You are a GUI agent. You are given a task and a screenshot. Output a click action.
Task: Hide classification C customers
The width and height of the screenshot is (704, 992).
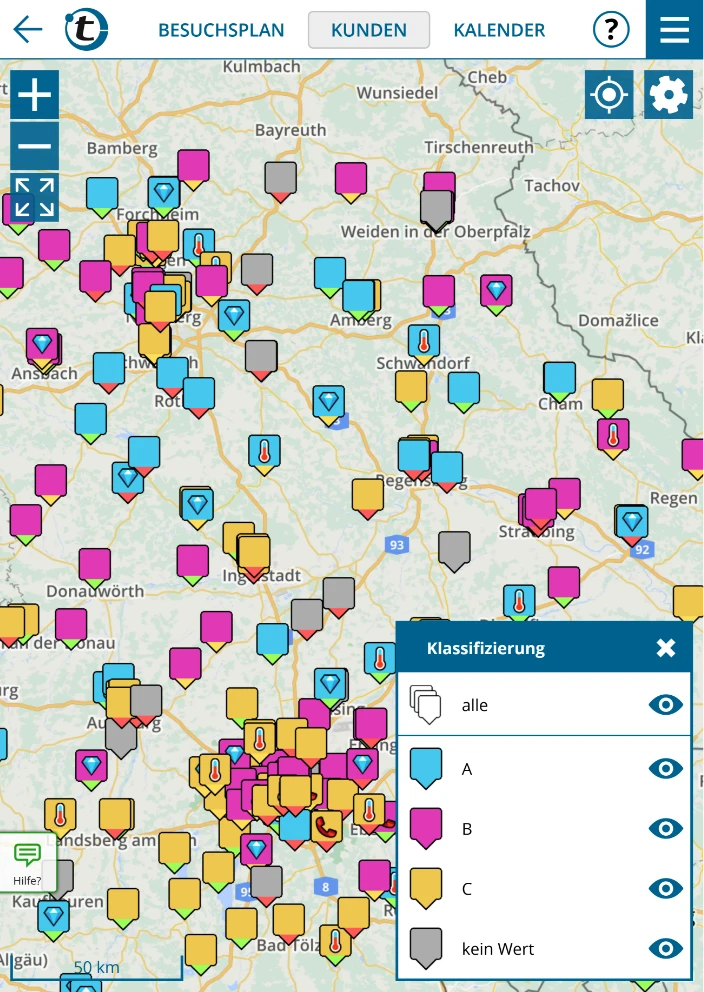click(x=665, y=888)
